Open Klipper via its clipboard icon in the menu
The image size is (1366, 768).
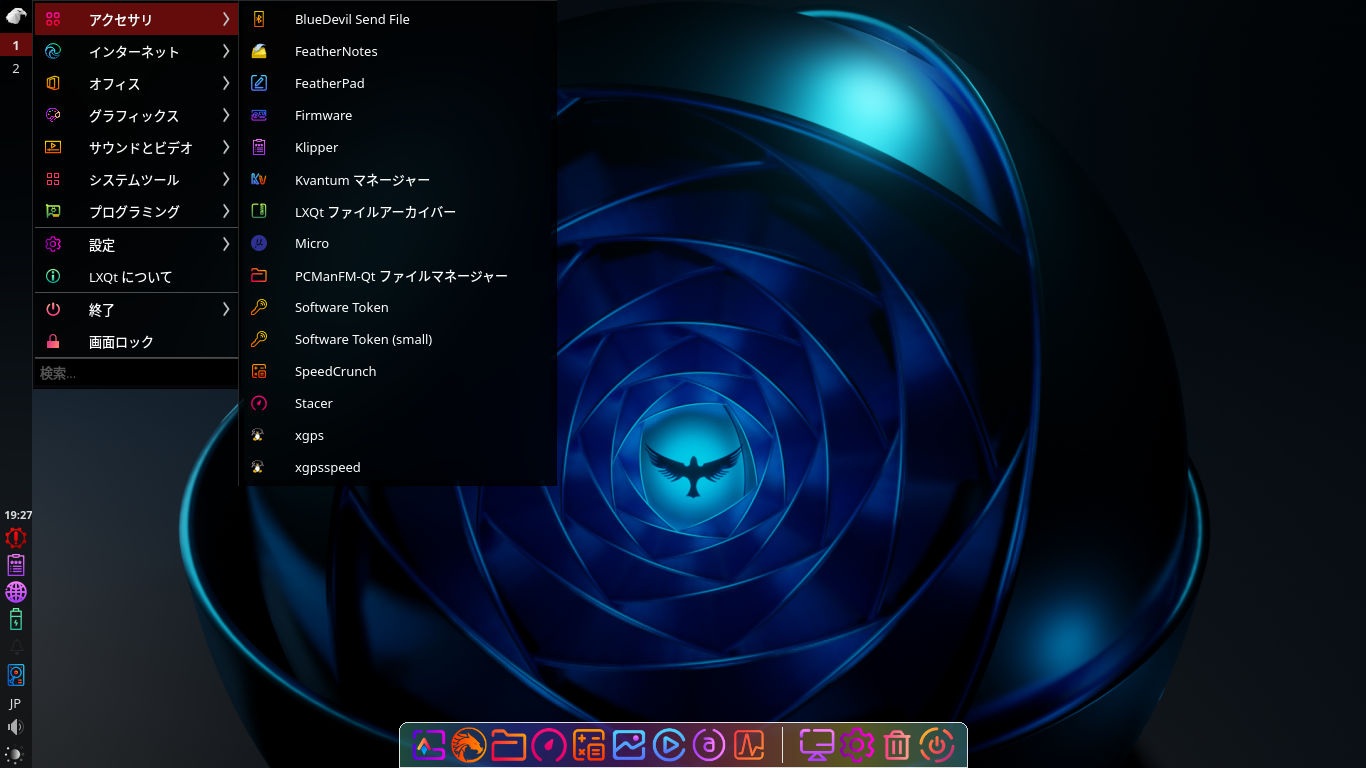point(259,147)
